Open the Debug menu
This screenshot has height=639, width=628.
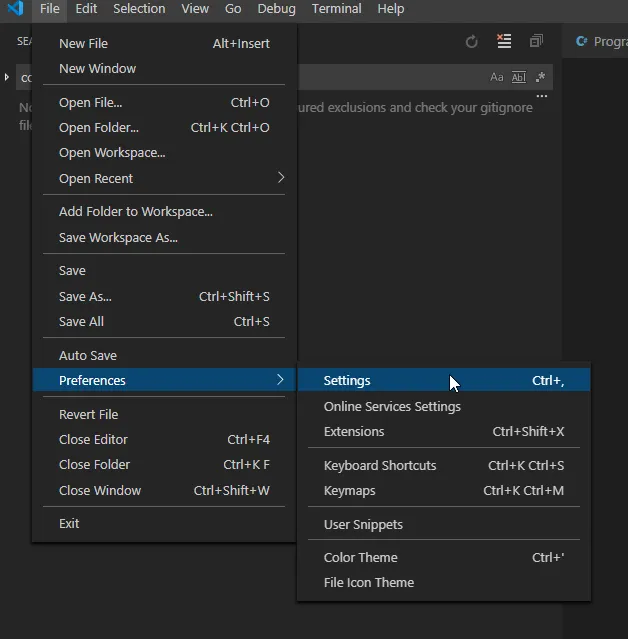pyautogui.click(x=276, y=9)
